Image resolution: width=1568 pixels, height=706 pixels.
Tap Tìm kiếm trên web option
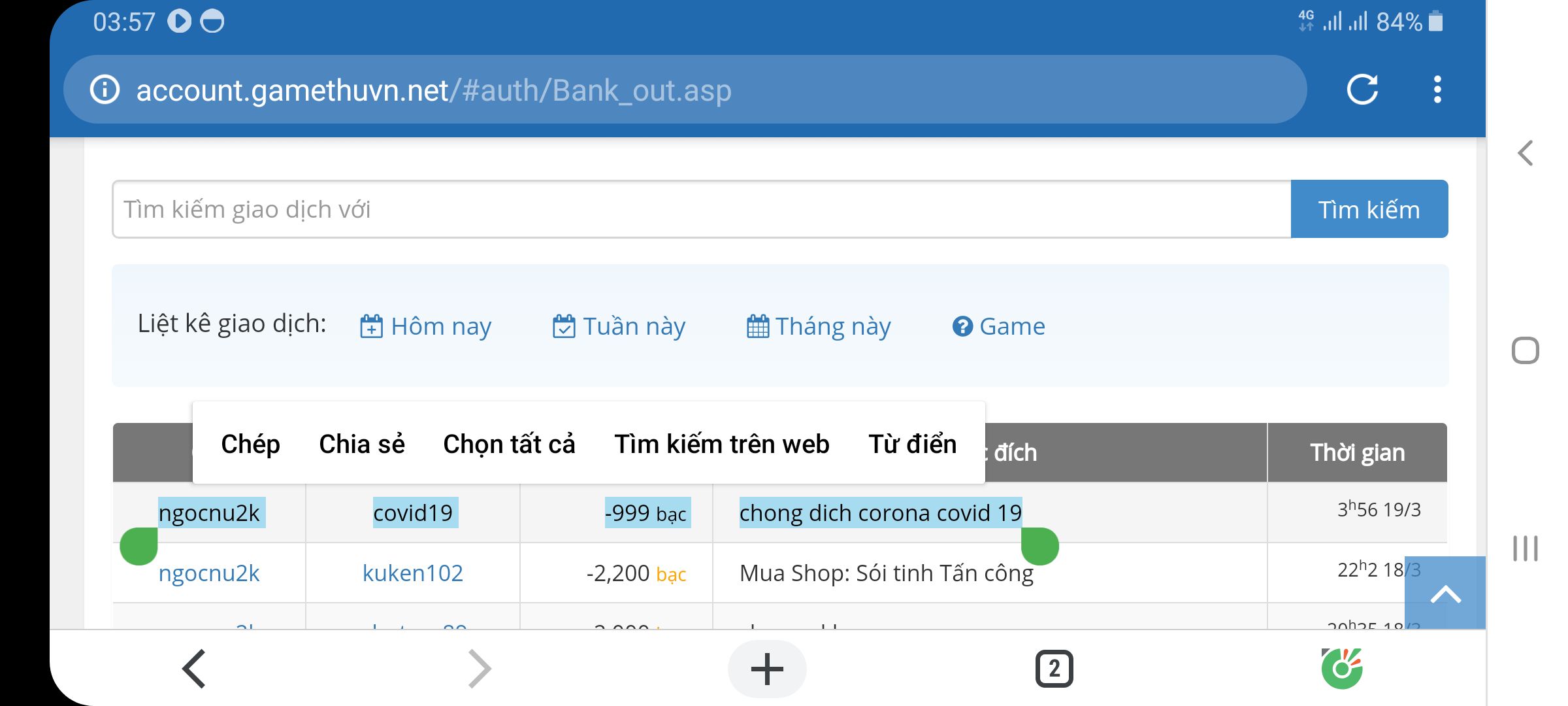pyautogui.click(x=721, y=444)
